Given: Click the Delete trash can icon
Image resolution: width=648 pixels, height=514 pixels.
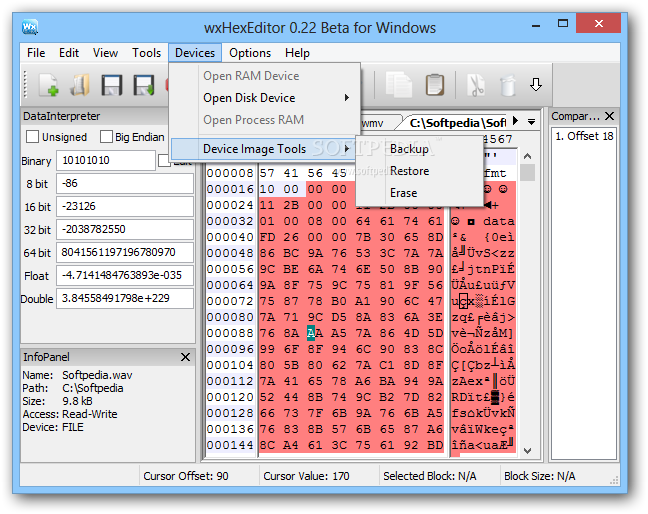Looking at the screenshot, I should [507, 85].
